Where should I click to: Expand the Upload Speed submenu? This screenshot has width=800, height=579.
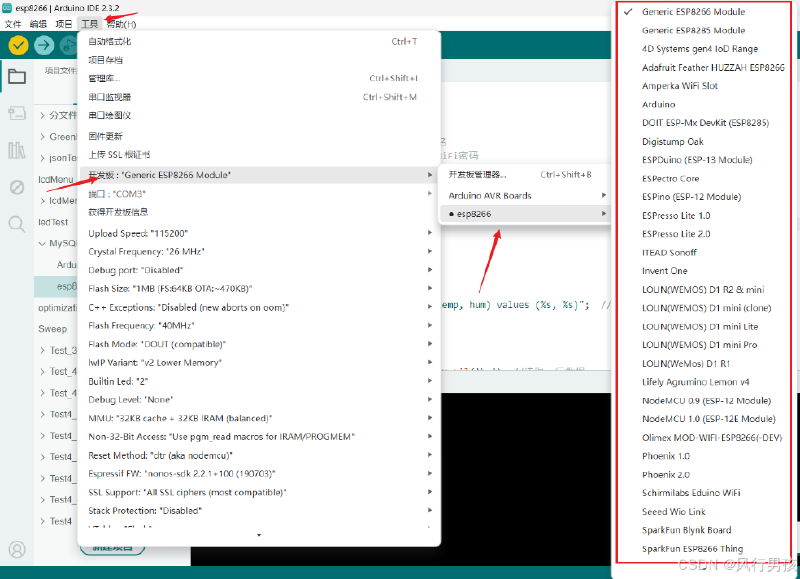tap(259, 233)
